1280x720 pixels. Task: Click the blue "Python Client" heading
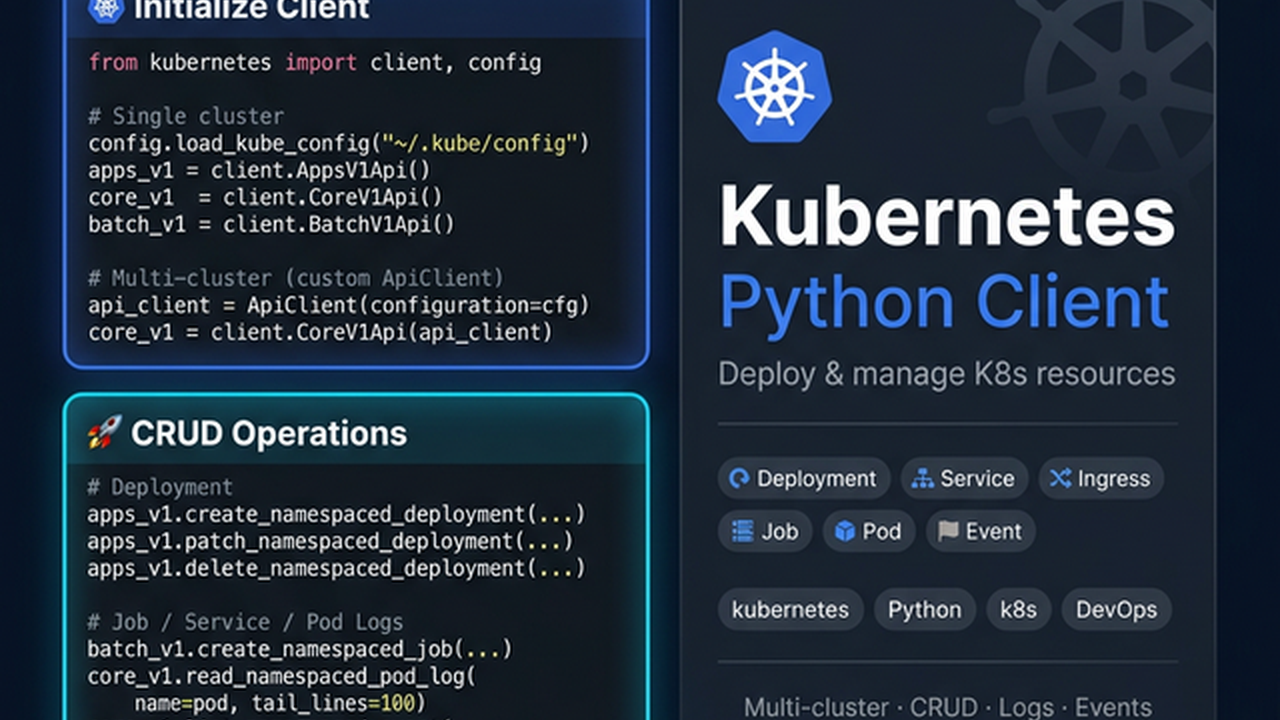(x=944, y=302)
